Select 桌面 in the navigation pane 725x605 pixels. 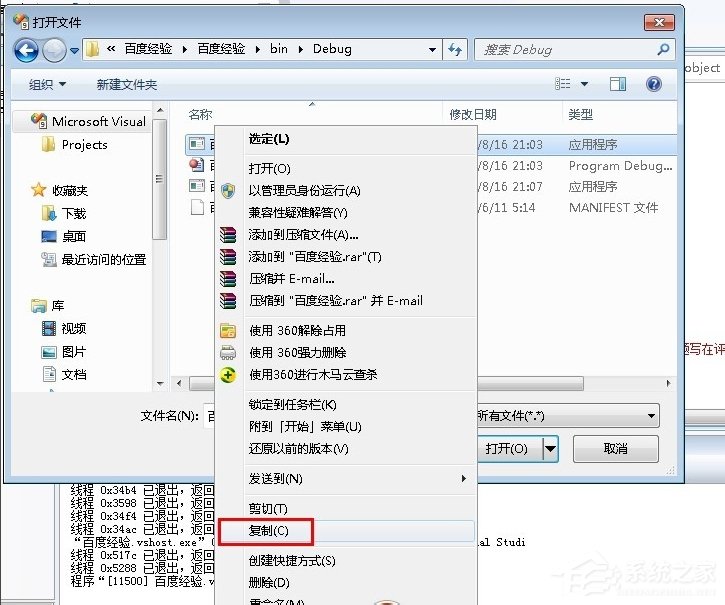click(x=74, y=236)
